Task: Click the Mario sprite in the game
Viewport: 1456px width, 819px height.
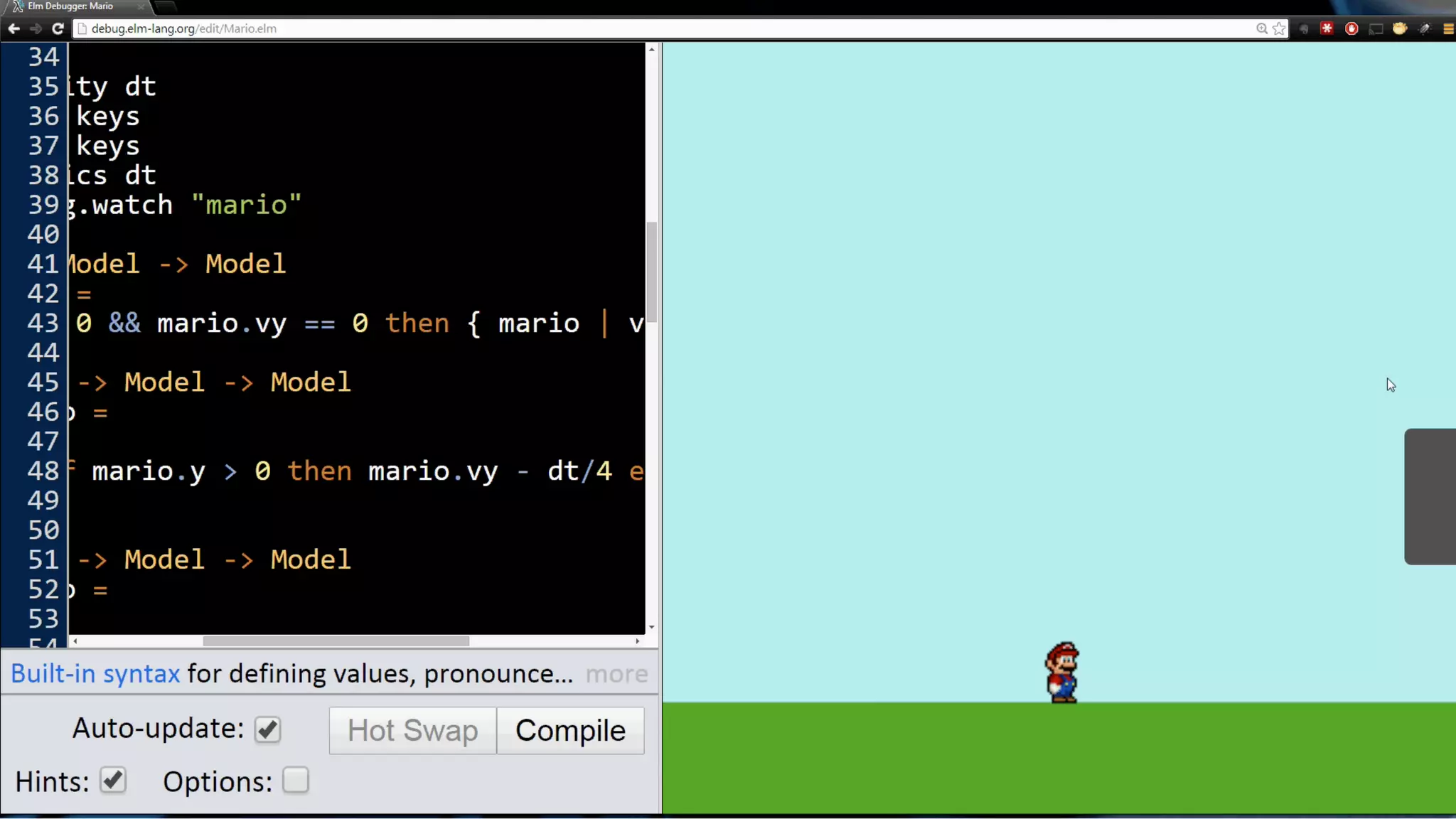Action: pyautogui.click(x=1062, y=673)
